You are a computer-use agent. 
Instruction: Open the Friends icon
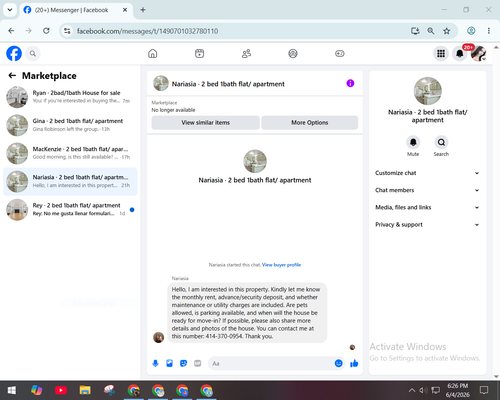point(246,53)
